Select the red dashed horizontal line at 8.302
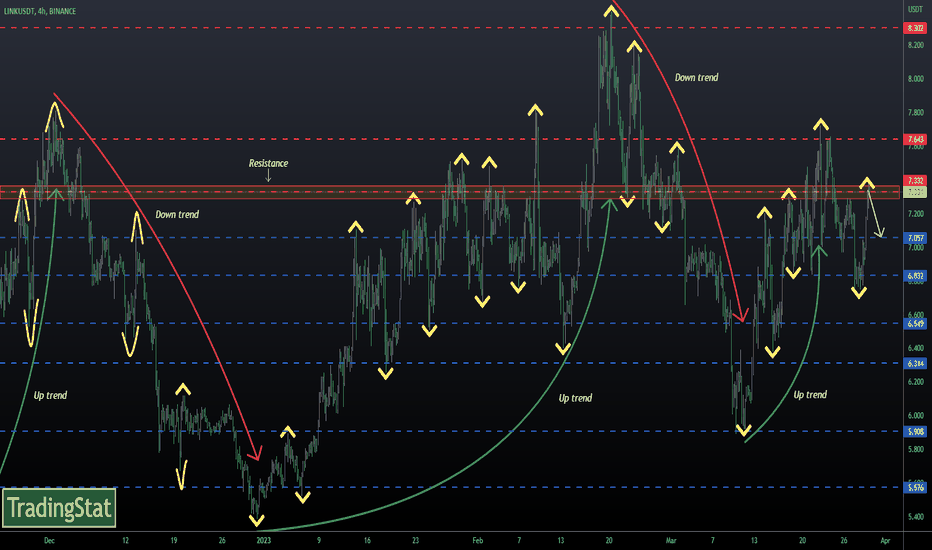The width and height of the screenshot is (932, 550). (452, 28)
